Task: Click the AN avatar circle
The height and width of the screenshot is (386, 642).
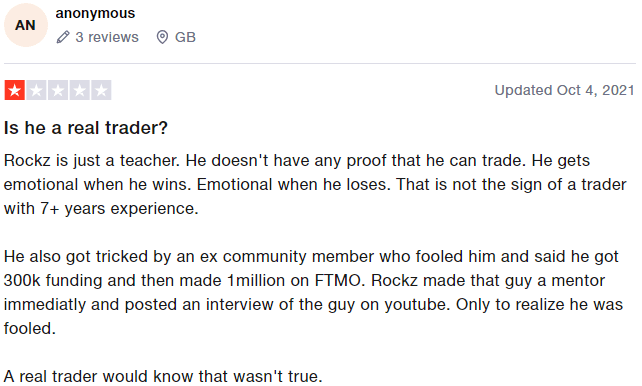Action: point(25,25)
